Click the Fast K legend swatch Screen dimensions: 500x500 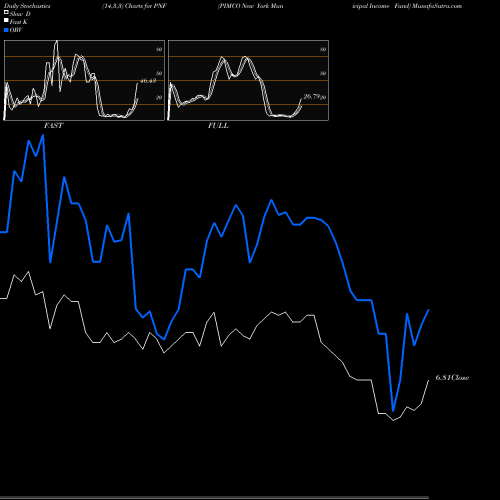[6, 21]
